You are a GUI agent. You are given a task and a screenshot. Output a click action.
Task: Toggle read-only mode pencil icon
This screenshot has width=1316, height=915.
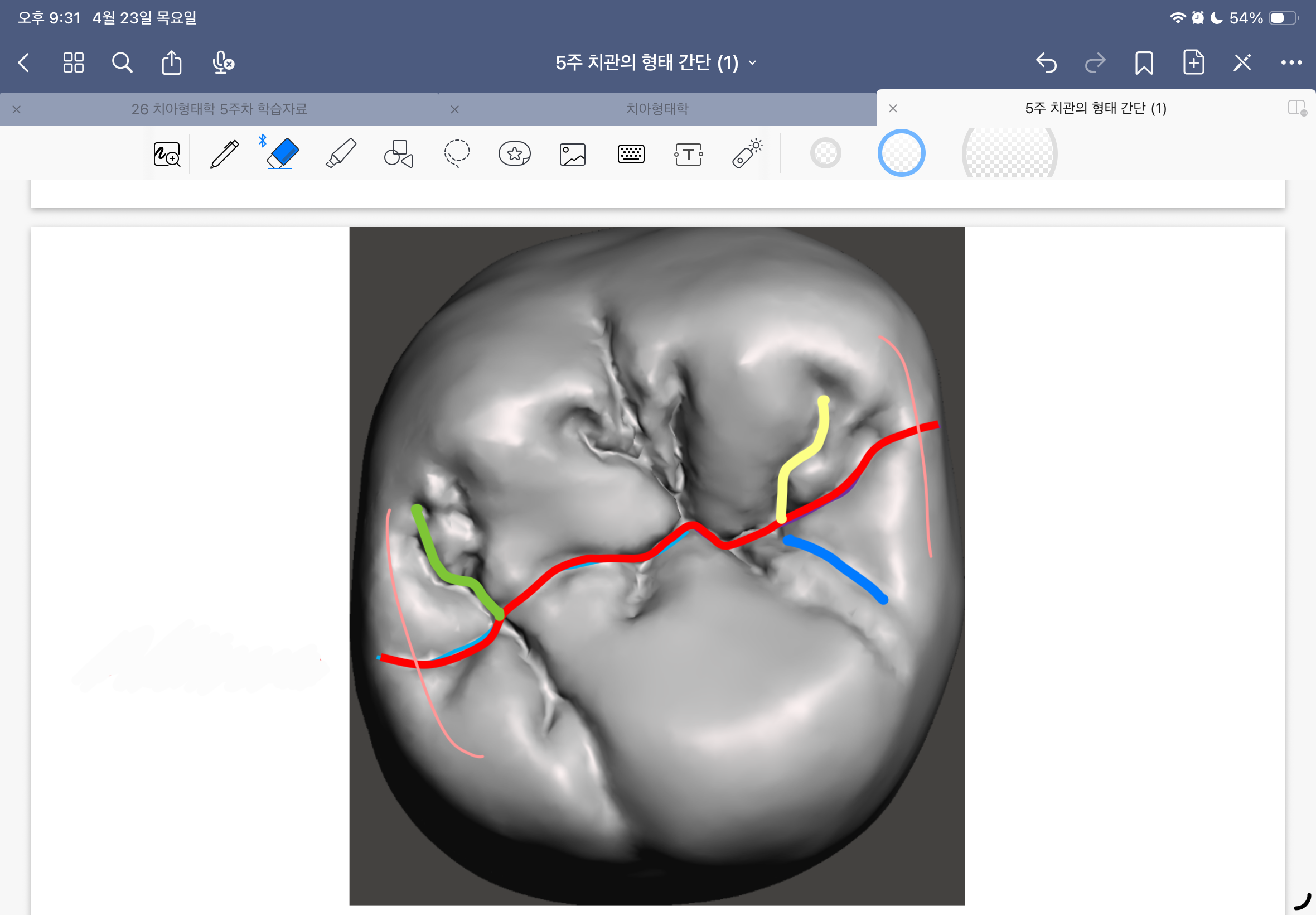click(x=1241, y=62)
